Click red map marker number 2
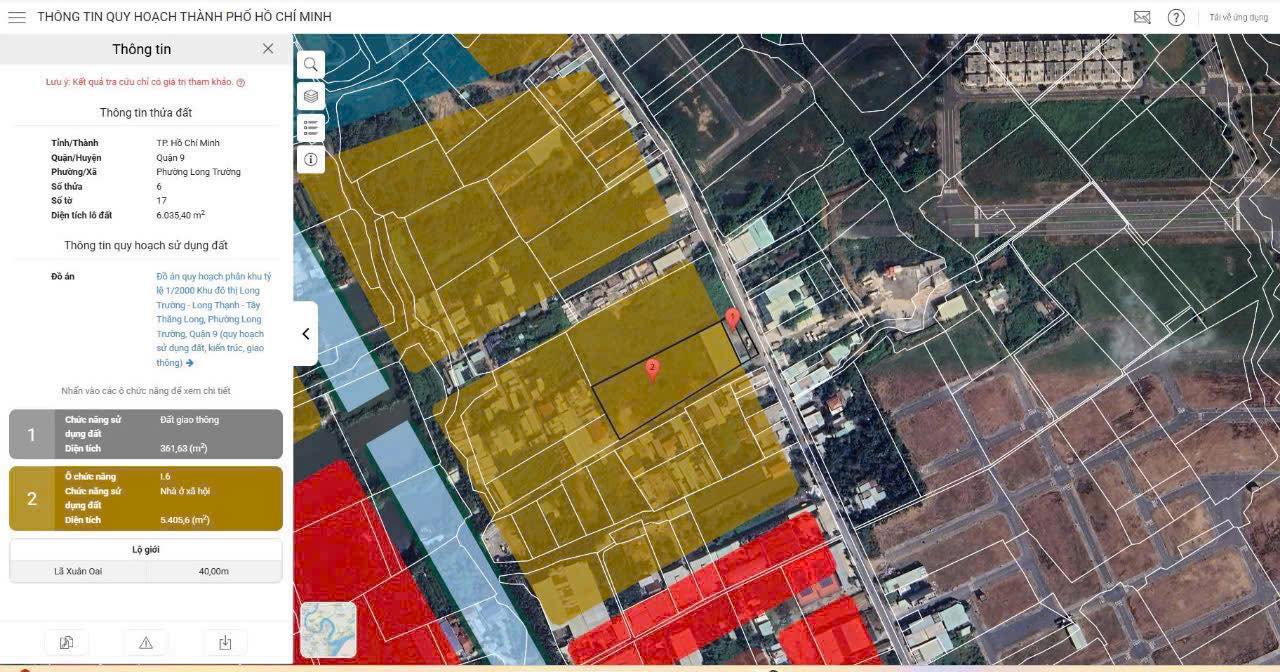This screenshot has height=672, width=1280. [652, 369]
